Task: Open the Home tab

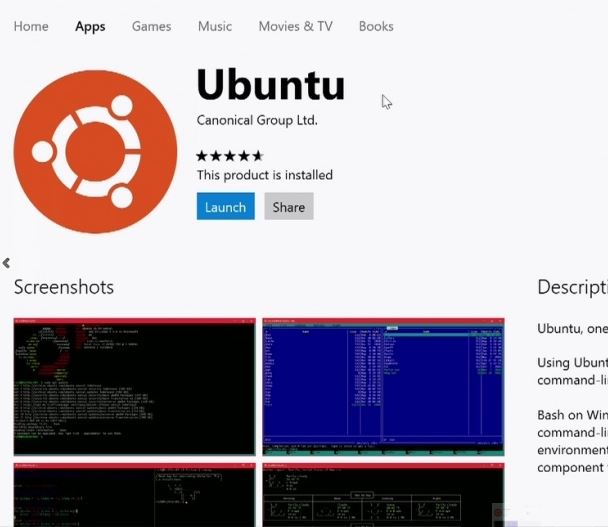Action: (31, 26)
